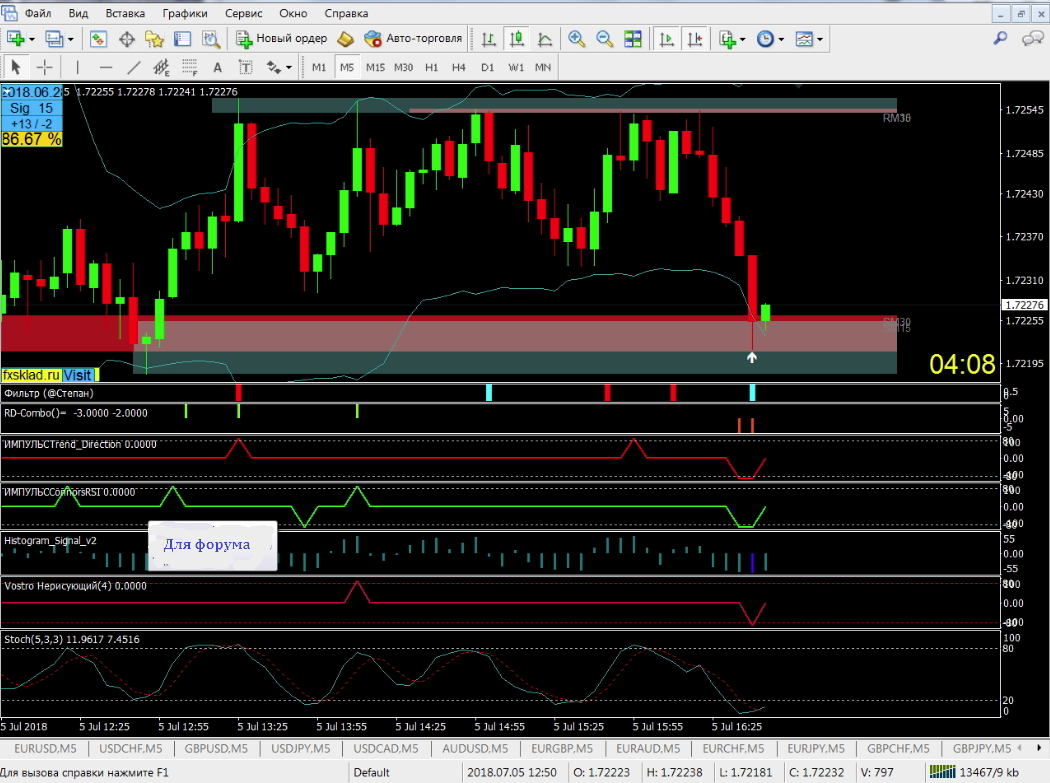Viewport: 1050px width, 783px height.
Task: Open MetaEditor with the yellow diamond icon
Action: (345, 39)
